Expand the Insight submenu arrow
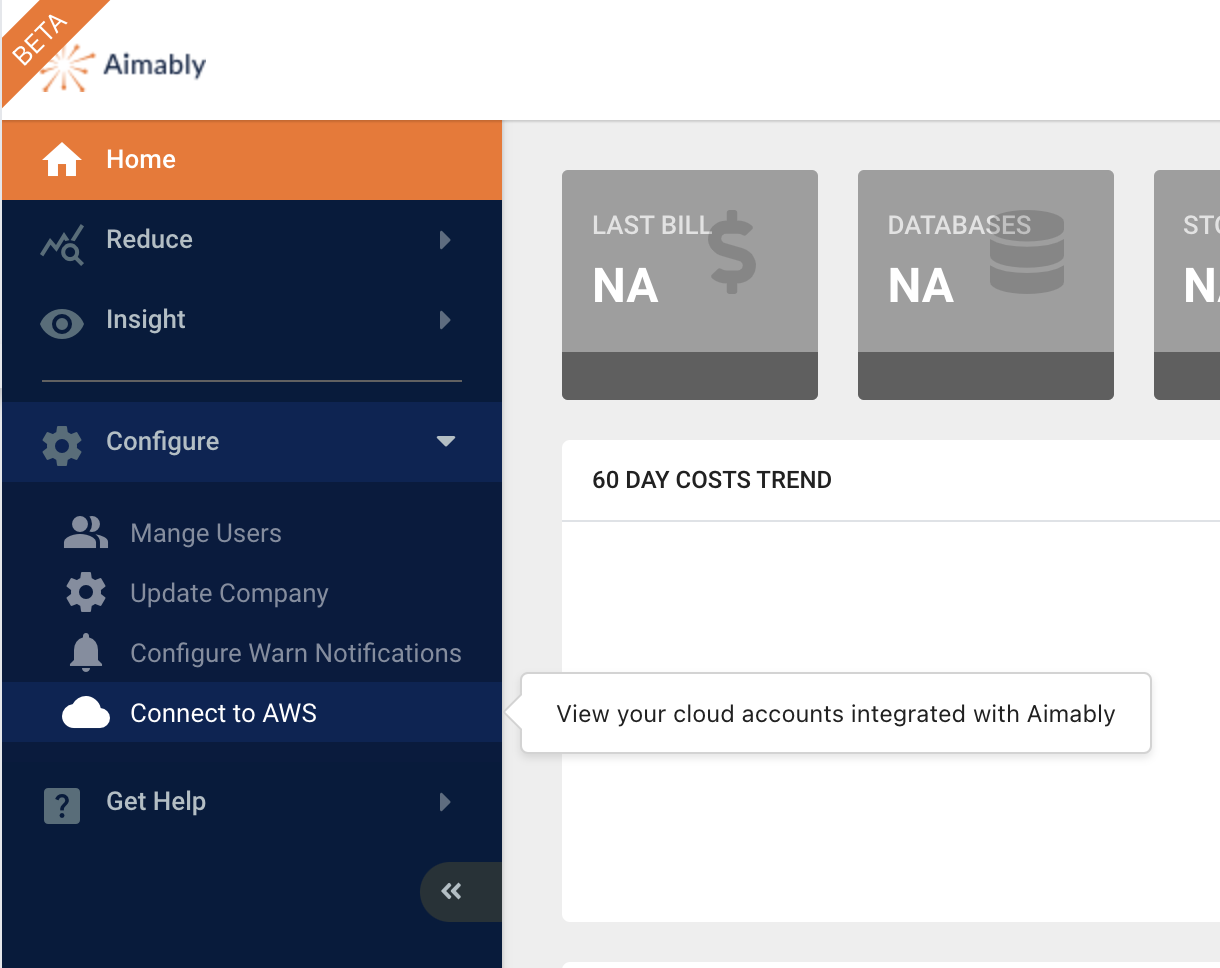This screenshot has height=968, width=1220. tap(445, 320)
